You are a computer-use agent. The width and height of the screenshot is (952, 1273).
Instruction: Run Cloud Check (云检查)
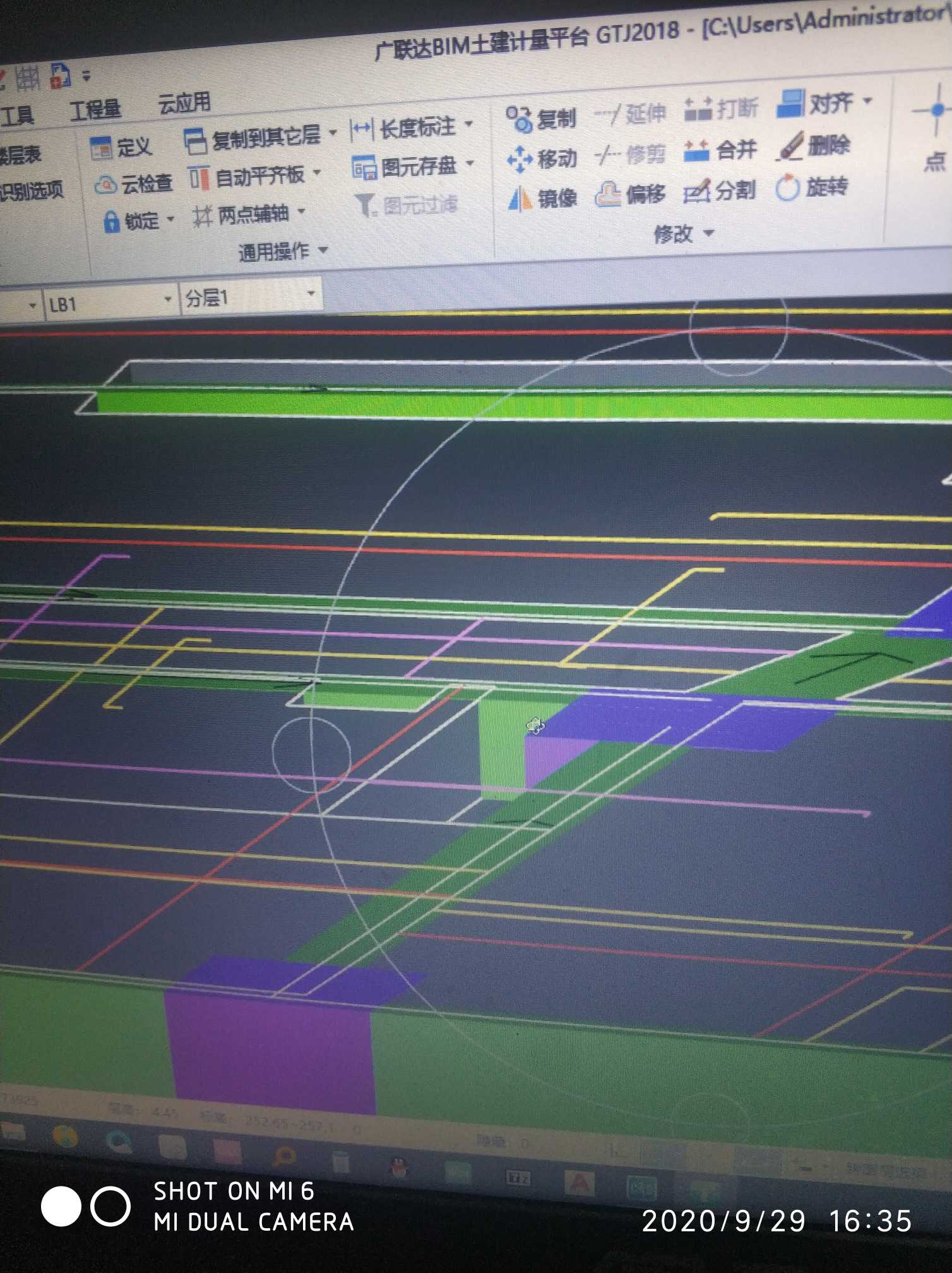tap(133, 184)
